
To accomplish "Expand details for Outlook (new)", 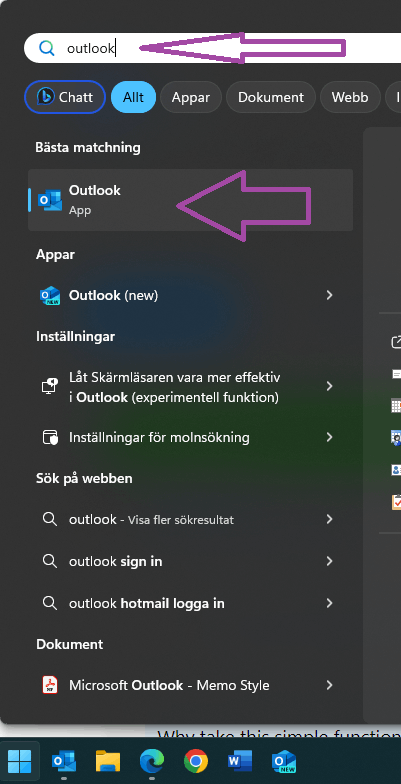I will point(330,296).
